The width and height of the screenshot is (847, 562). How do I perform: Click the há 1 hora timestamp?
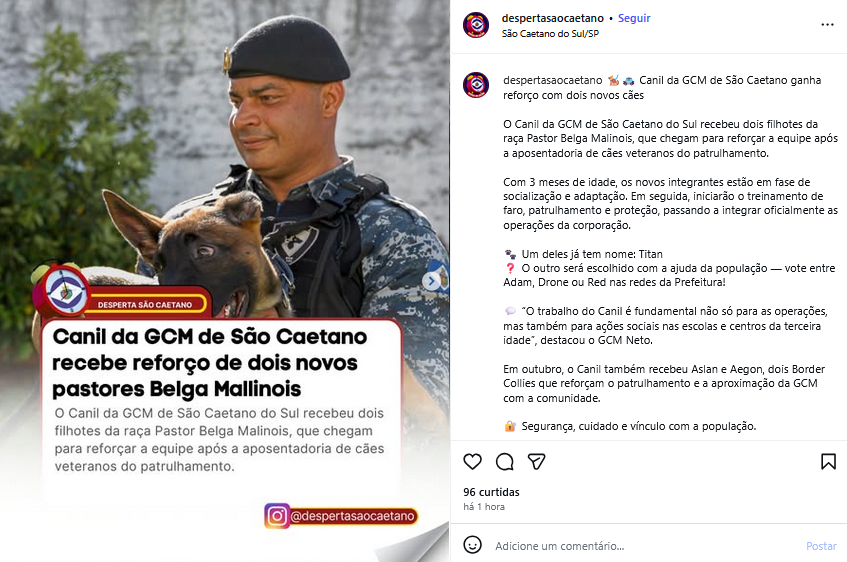484,507
